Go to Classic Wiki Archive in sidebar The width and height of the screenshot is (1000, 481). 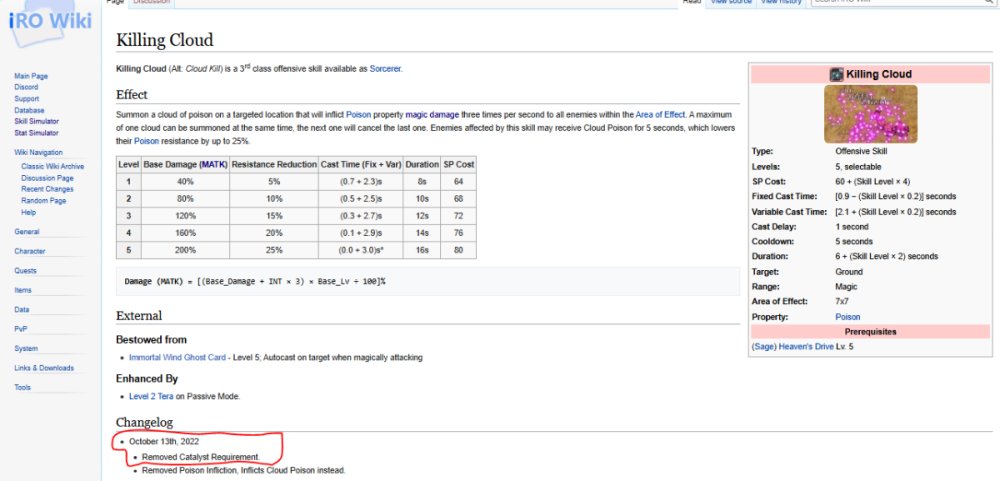click(52, 167)
